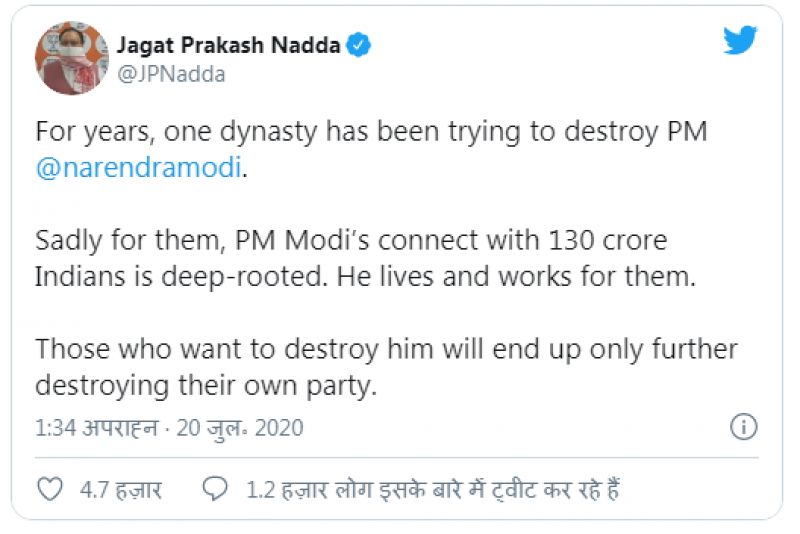Click the Twitter bird logo
This screenshot has width=800, height=534.
click(740, 40)
